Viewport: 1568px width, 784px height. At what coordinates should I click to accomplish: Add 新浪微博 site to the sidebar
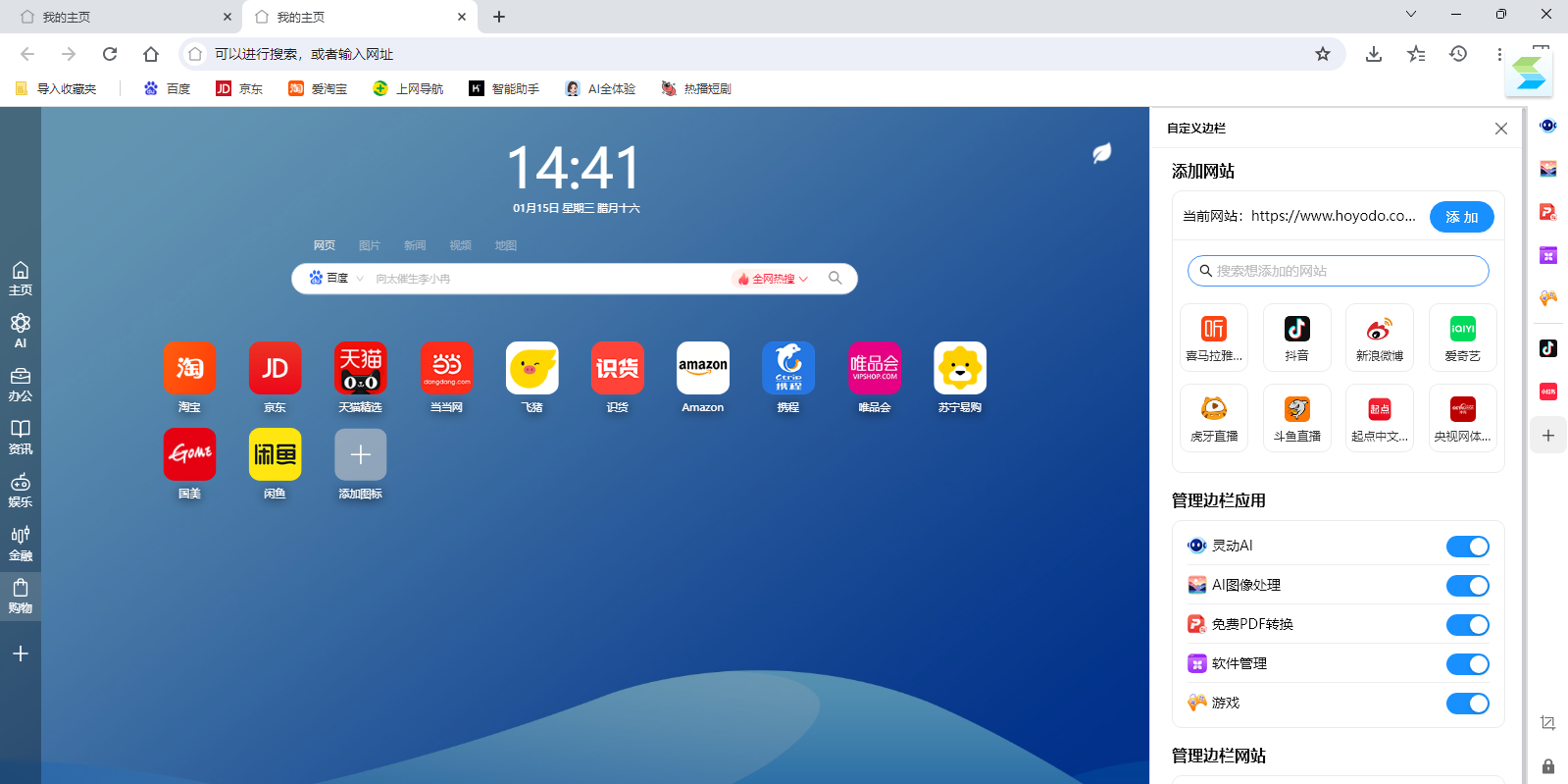[x=1380, y=338]
